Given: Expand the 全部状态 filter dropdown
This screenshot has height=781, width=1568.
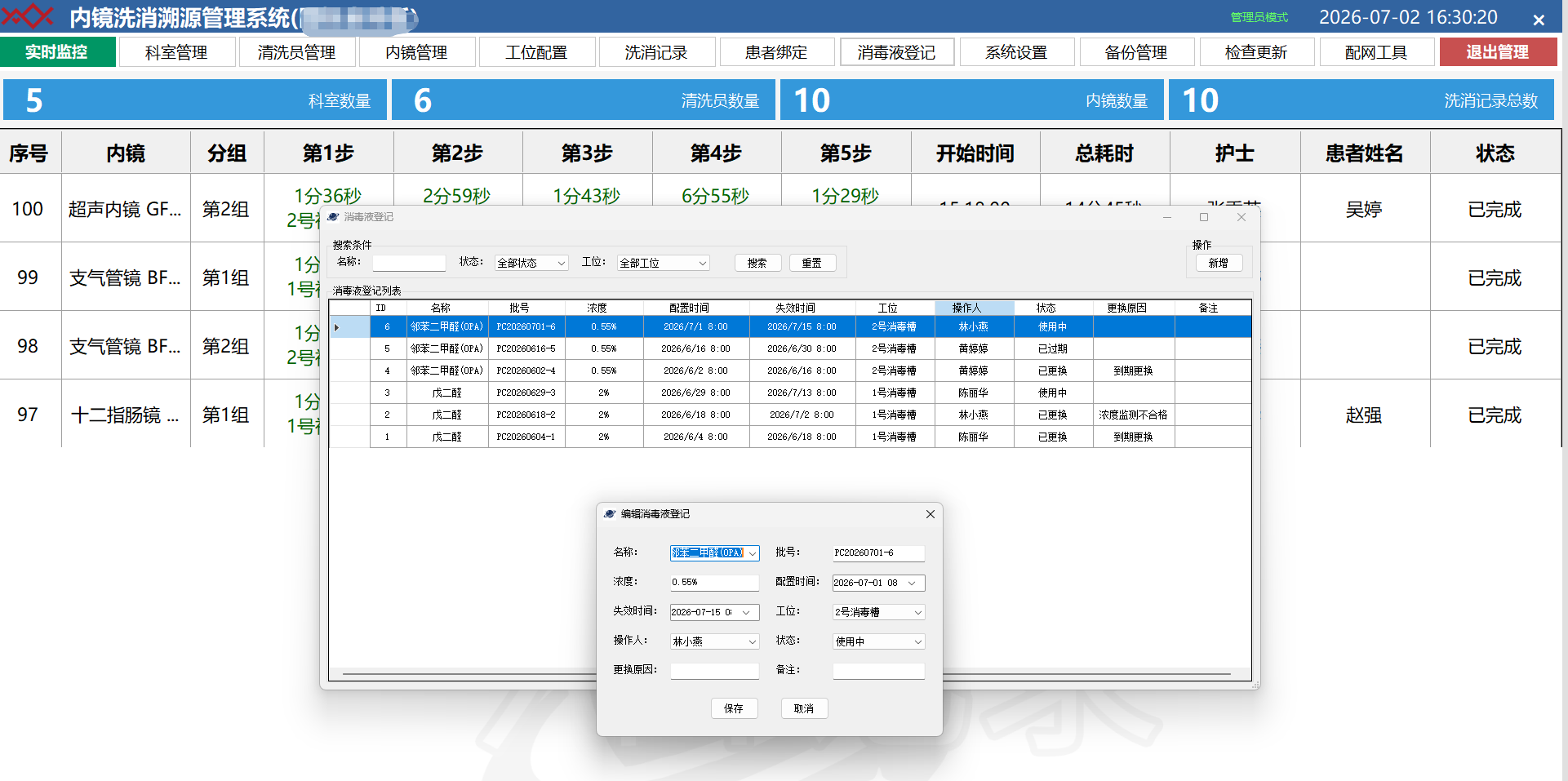Looking at the screenshot, I should (562, 264).
